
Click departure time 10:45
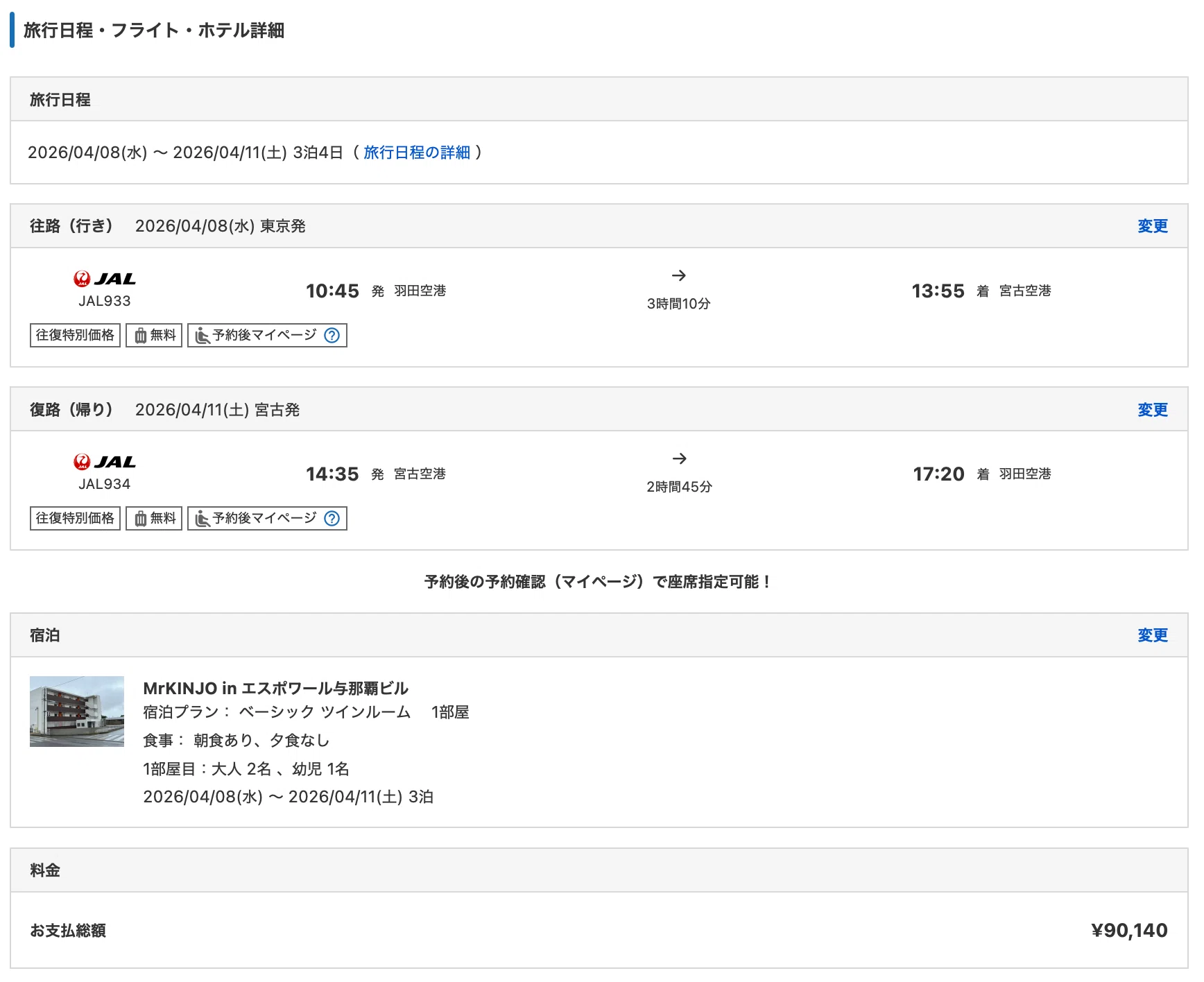tap(332, 291)
